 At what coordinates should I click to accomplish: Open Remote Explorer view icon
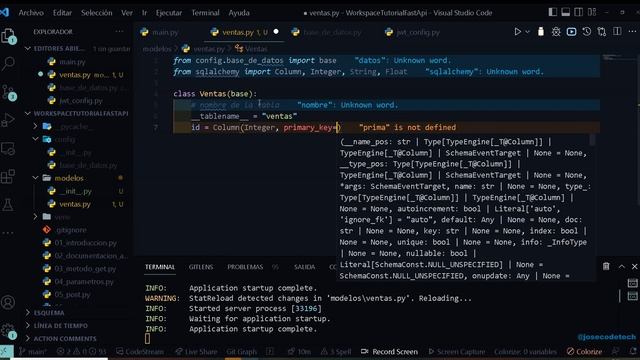coord(8,149)
